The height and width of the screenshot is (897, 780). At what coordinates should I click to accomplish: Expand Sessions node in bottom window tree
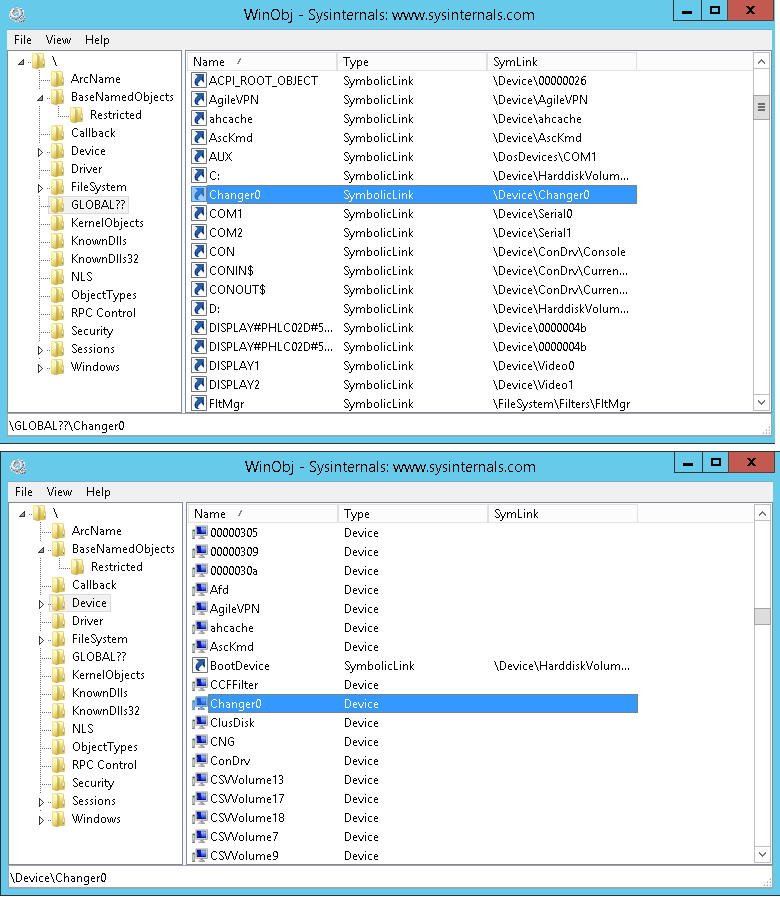[41, 801]
